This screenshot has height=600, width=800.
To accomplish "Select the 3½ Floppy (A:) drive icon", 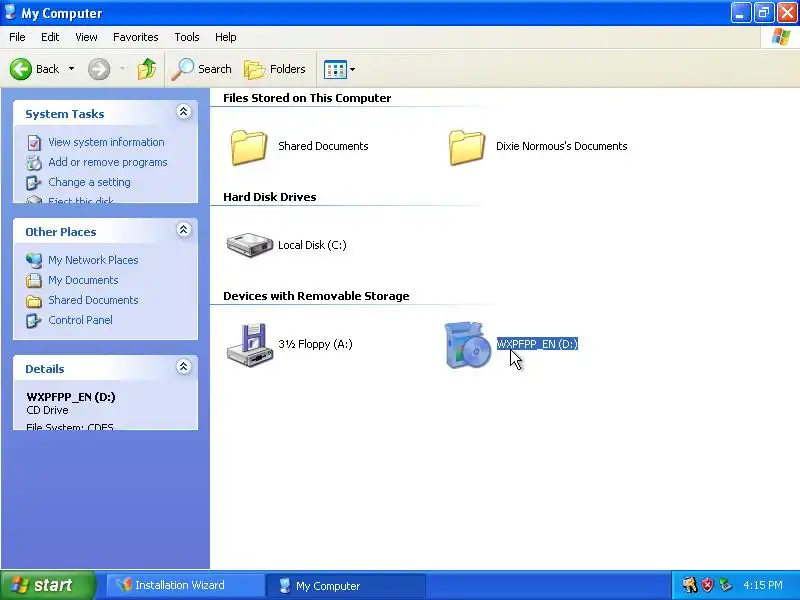I will click(250, 344).
